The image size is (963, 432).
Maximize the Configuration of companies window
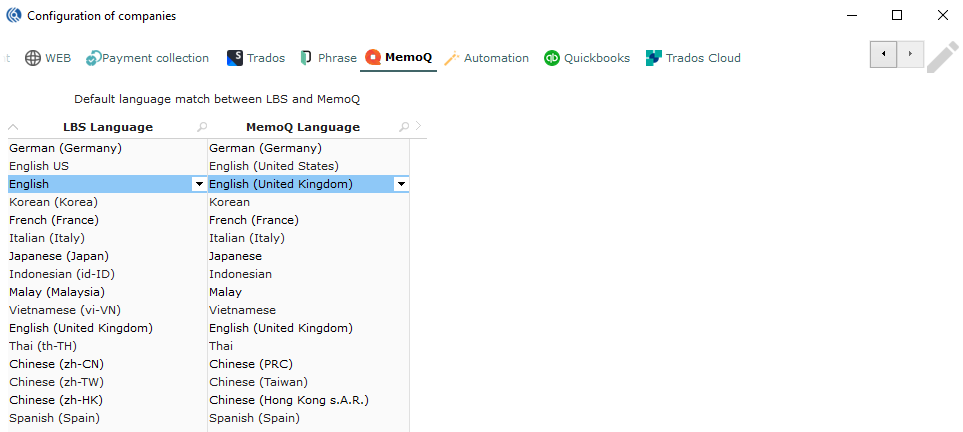coord(897,15)
